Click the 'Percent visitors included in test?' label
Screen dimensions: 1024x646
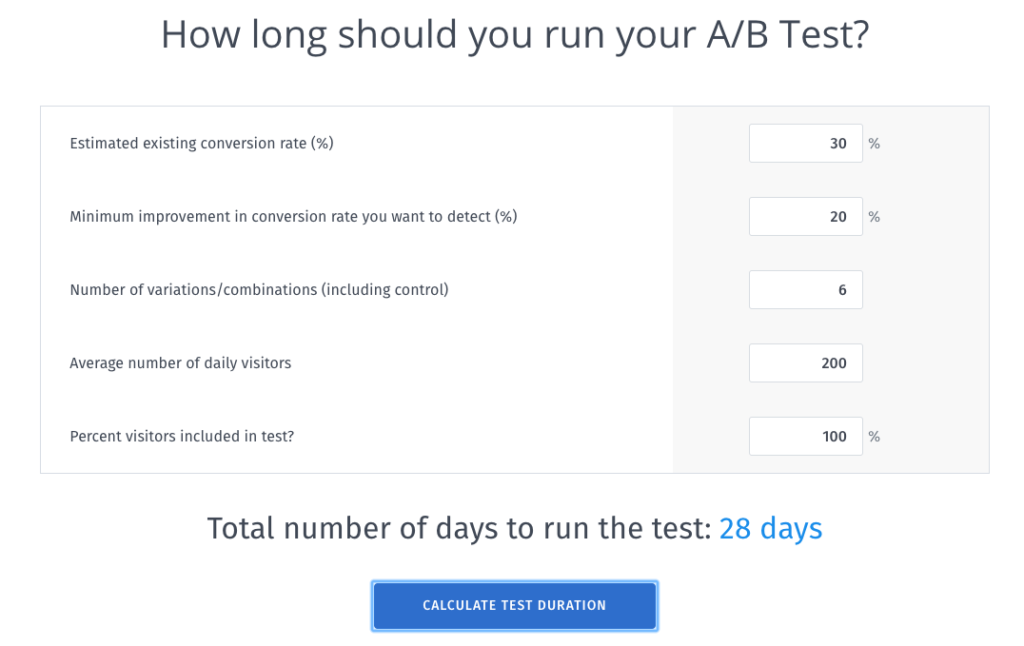pos(181,436)
